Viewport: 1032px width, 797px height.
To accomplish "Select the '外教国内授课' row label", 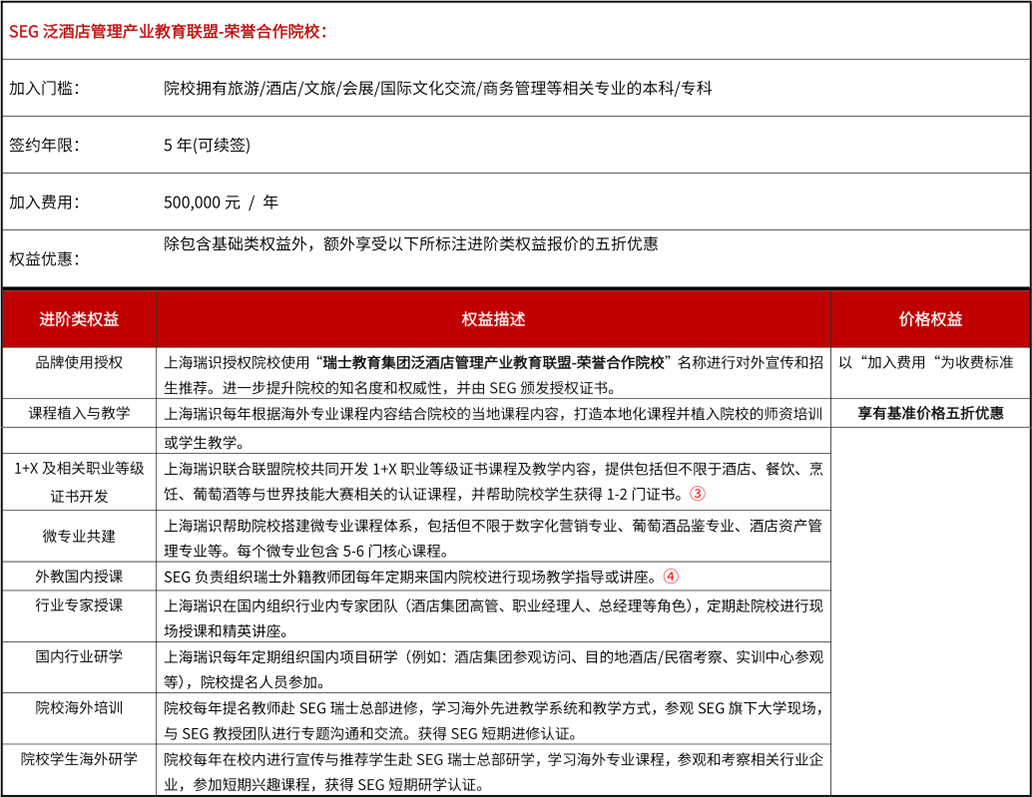I will pos(79,577).
